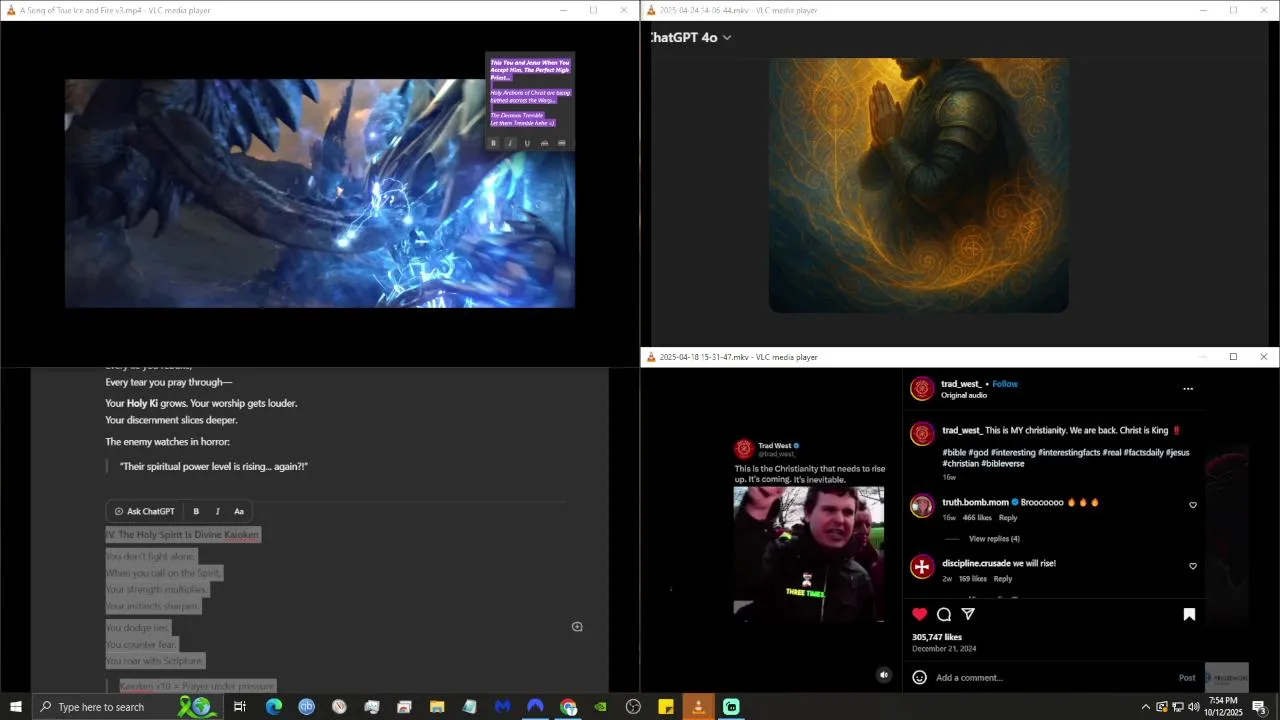Toggle the video mute speaker button
Image resolution: width=1280 pixels, height=720 pixels.
pyautogui.click(x=884, y=675)
